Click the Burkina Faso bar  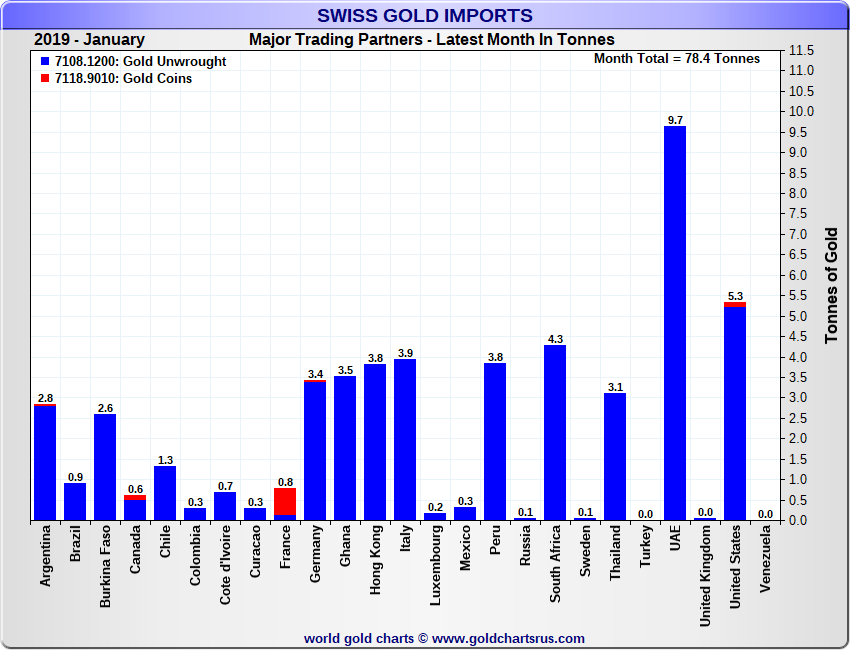pyautogui.click(x=105, y=467)
